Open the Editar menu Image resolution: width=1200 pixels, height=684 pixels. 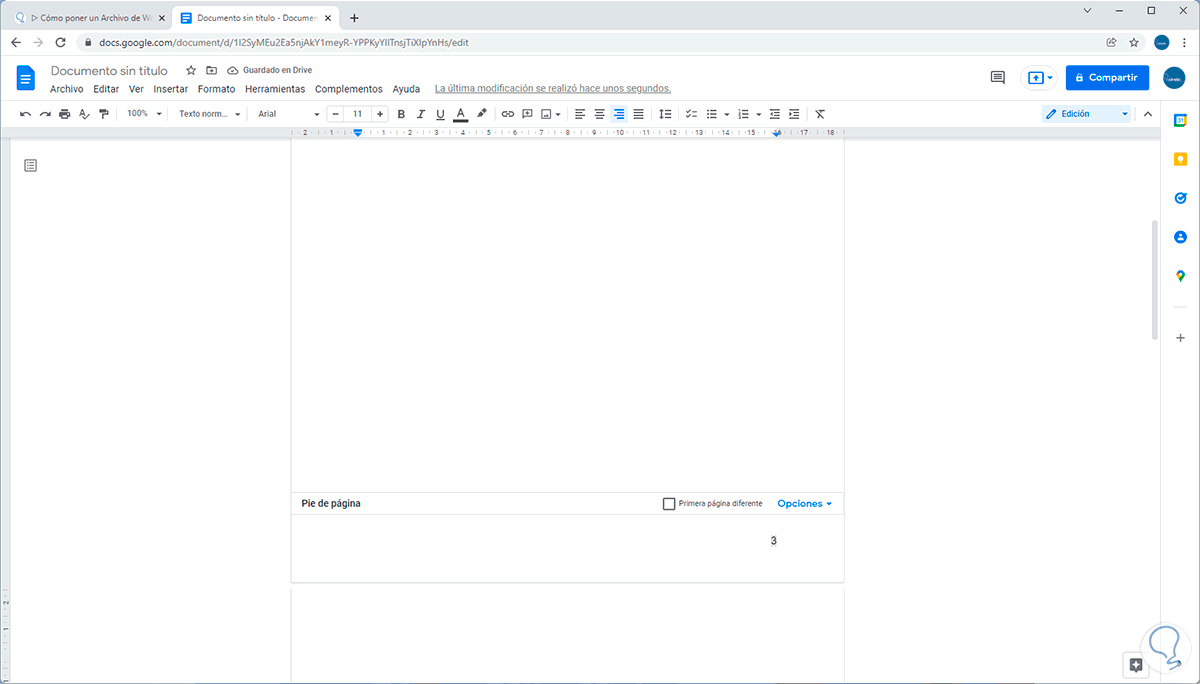(106, 89)
